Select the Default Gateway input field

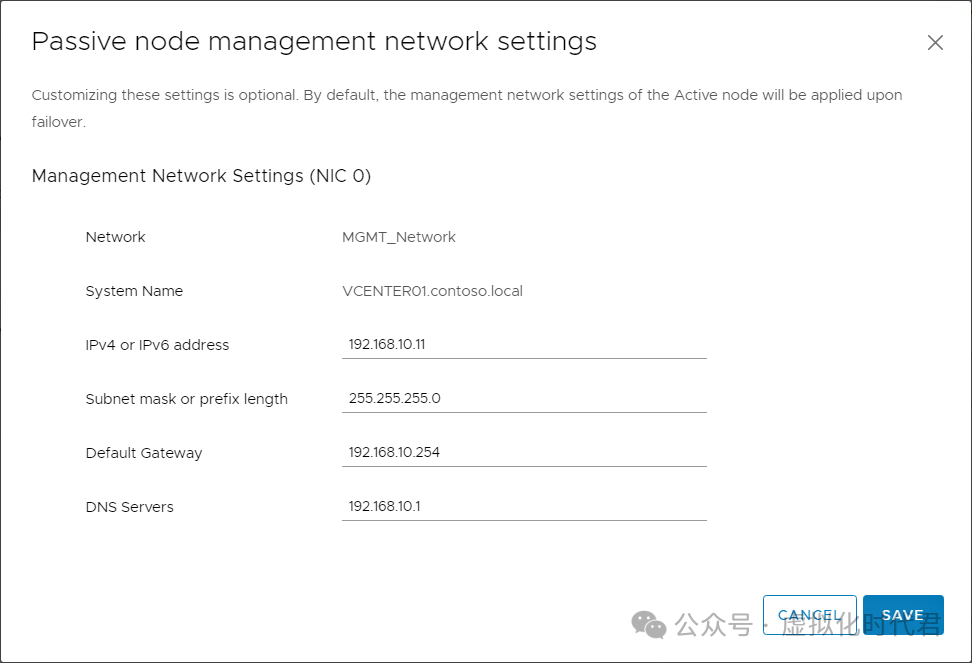(x=523, y=452)
